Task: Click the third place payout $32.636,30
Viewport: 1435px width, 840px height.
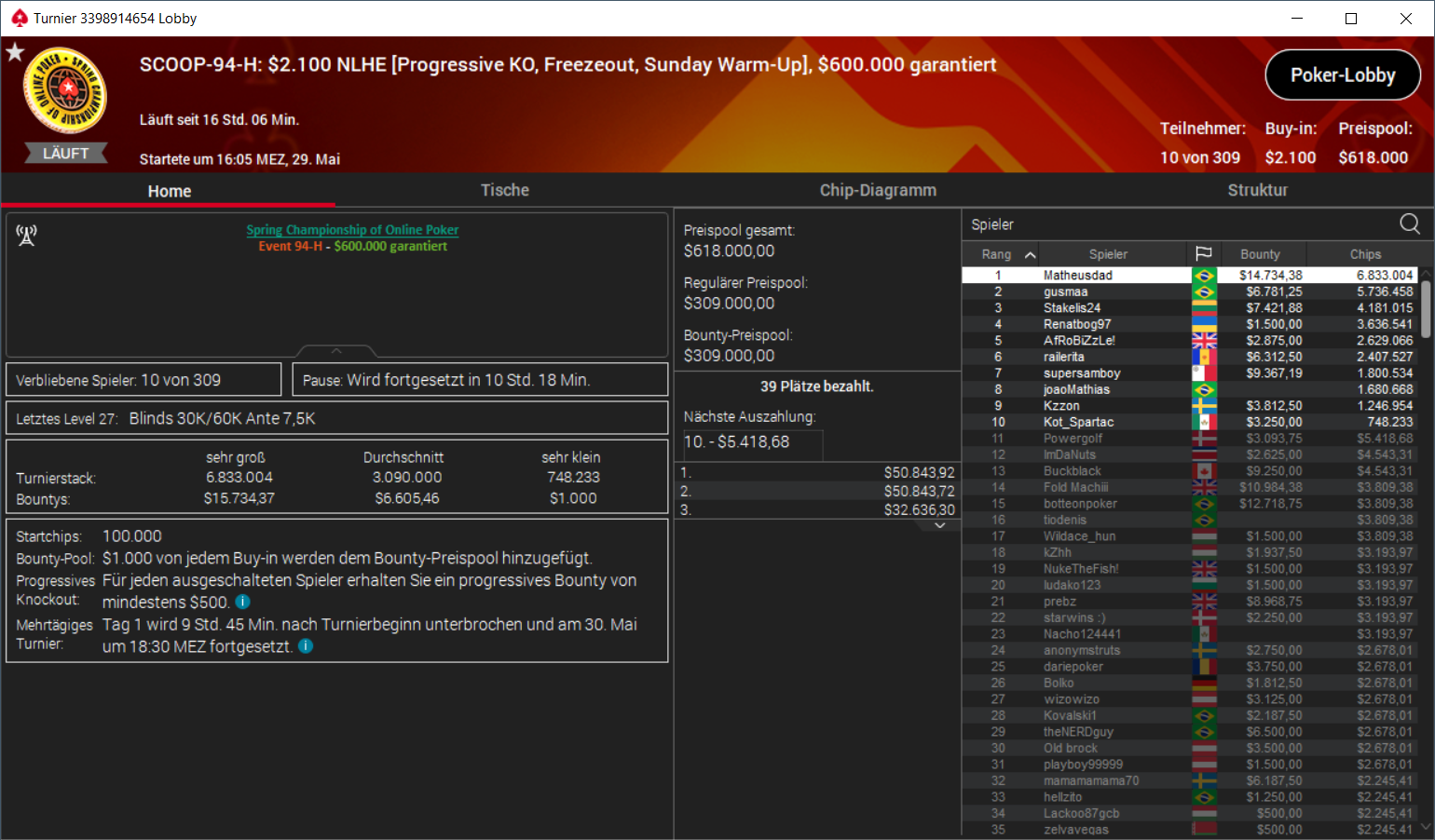Action: click(x=919, y=509)
